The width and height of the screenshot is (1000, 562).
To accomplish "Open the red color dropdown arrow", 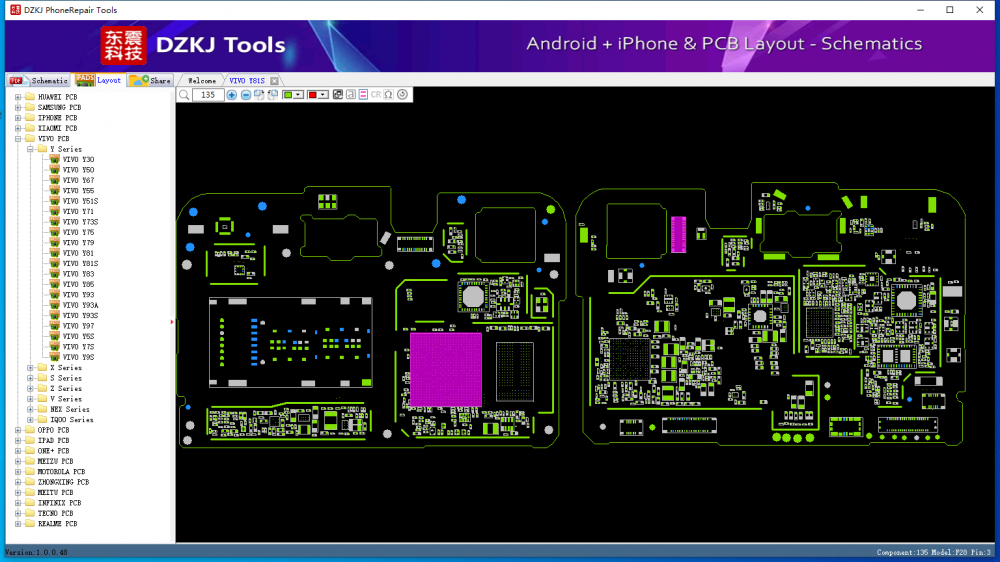I will tap(323, 94).
